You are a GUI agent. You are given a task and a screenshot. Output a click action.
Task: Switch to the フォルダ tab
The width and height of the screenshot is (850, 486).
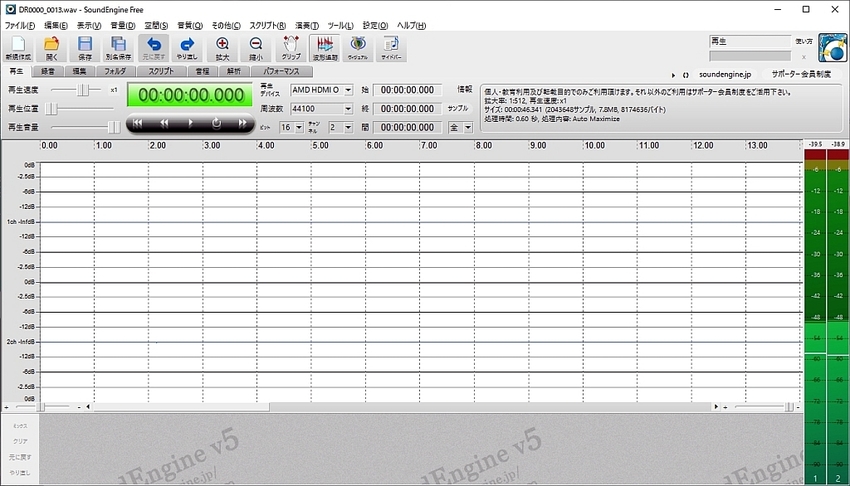[115, 71]
